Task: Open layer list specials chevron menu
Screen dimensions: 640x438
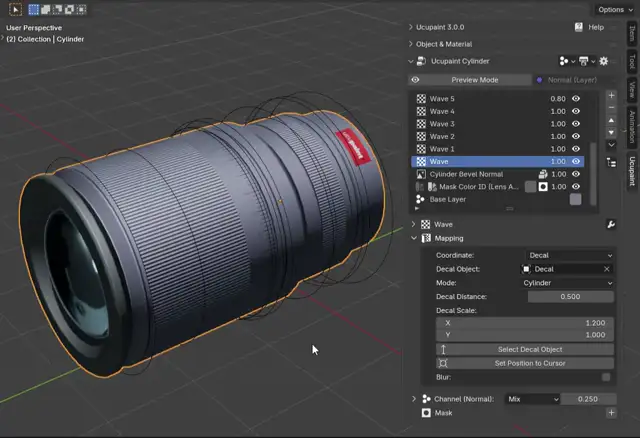Action: pyautogui.click(x=611, y=145)
